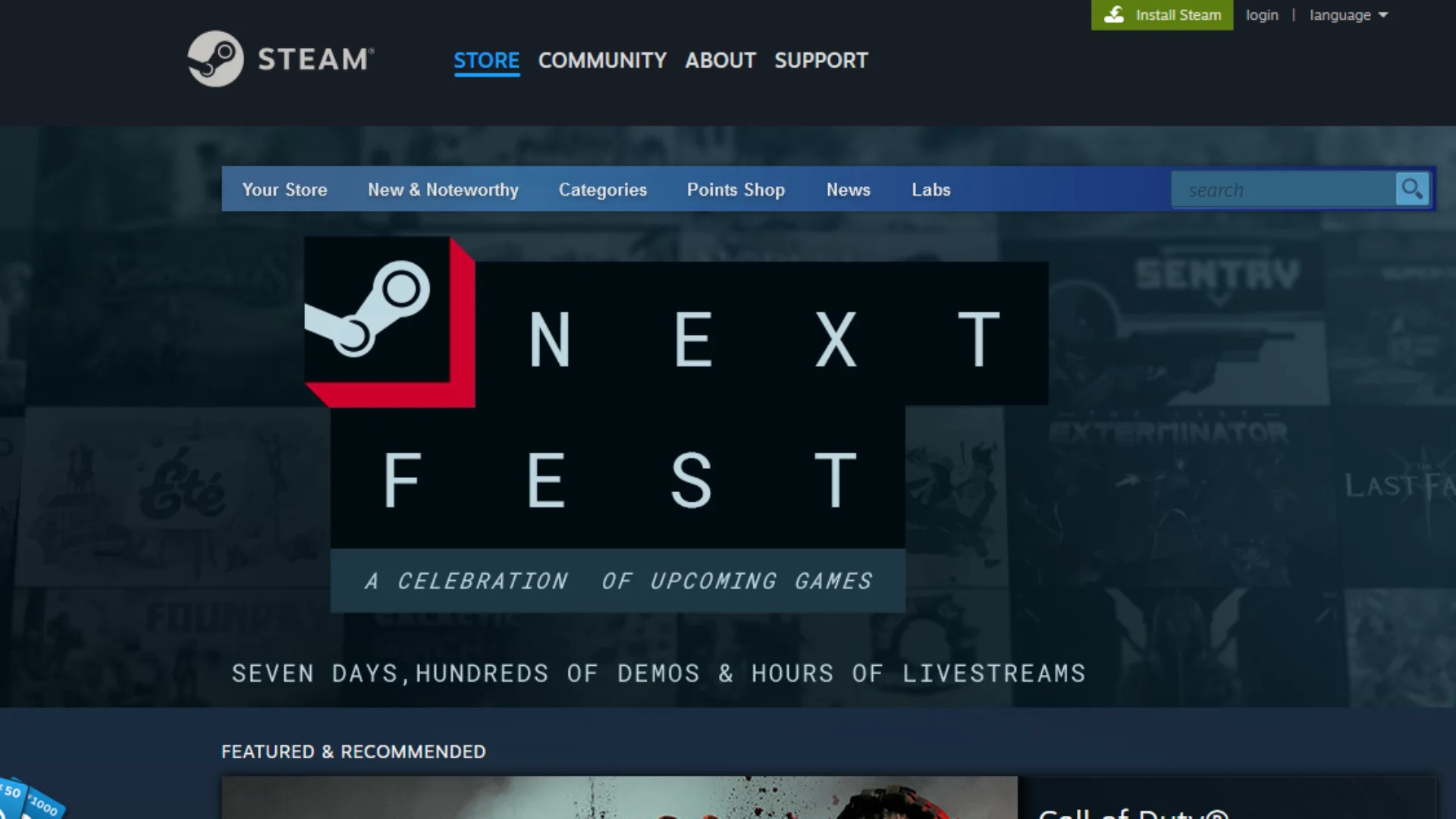Click 'A Celebration of Upcoming Games' text
Viewport: 1456px width, 819px height.
(x=618, y=581)
